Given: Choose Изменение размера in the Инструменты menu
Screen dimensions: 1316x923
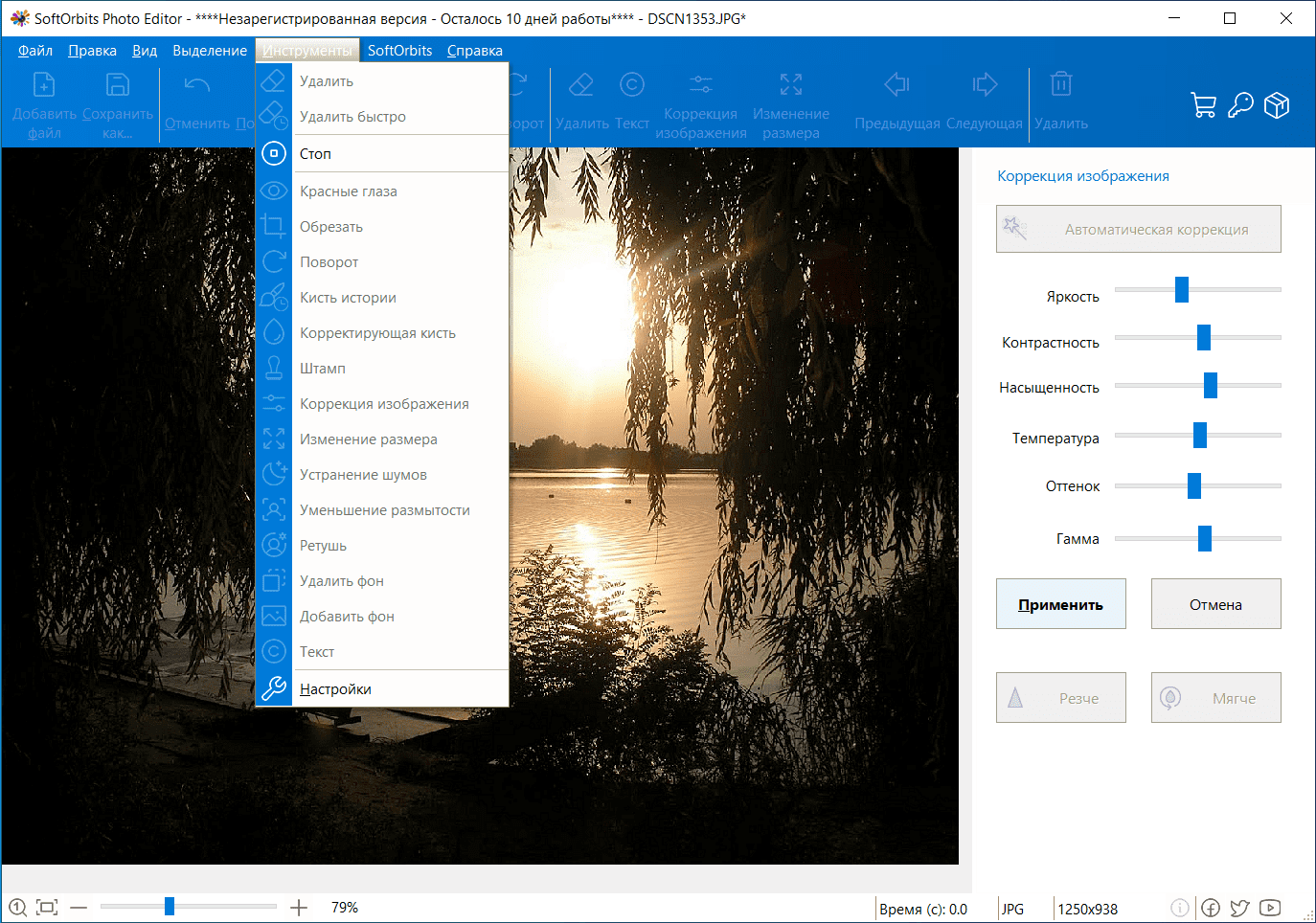Looking at the screenshot, I should (x=382, y=439).
